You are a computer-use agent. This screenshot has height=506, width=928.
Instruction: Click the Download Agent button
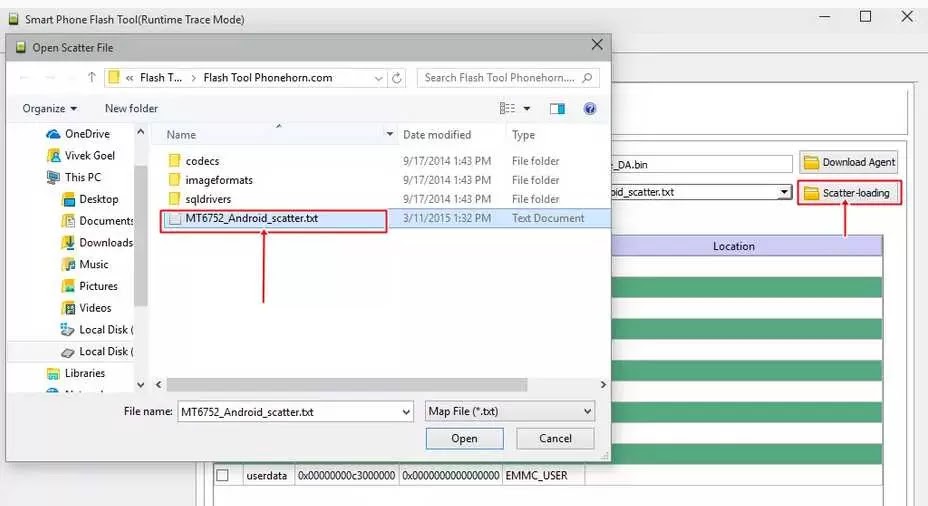tap(849, 162)
